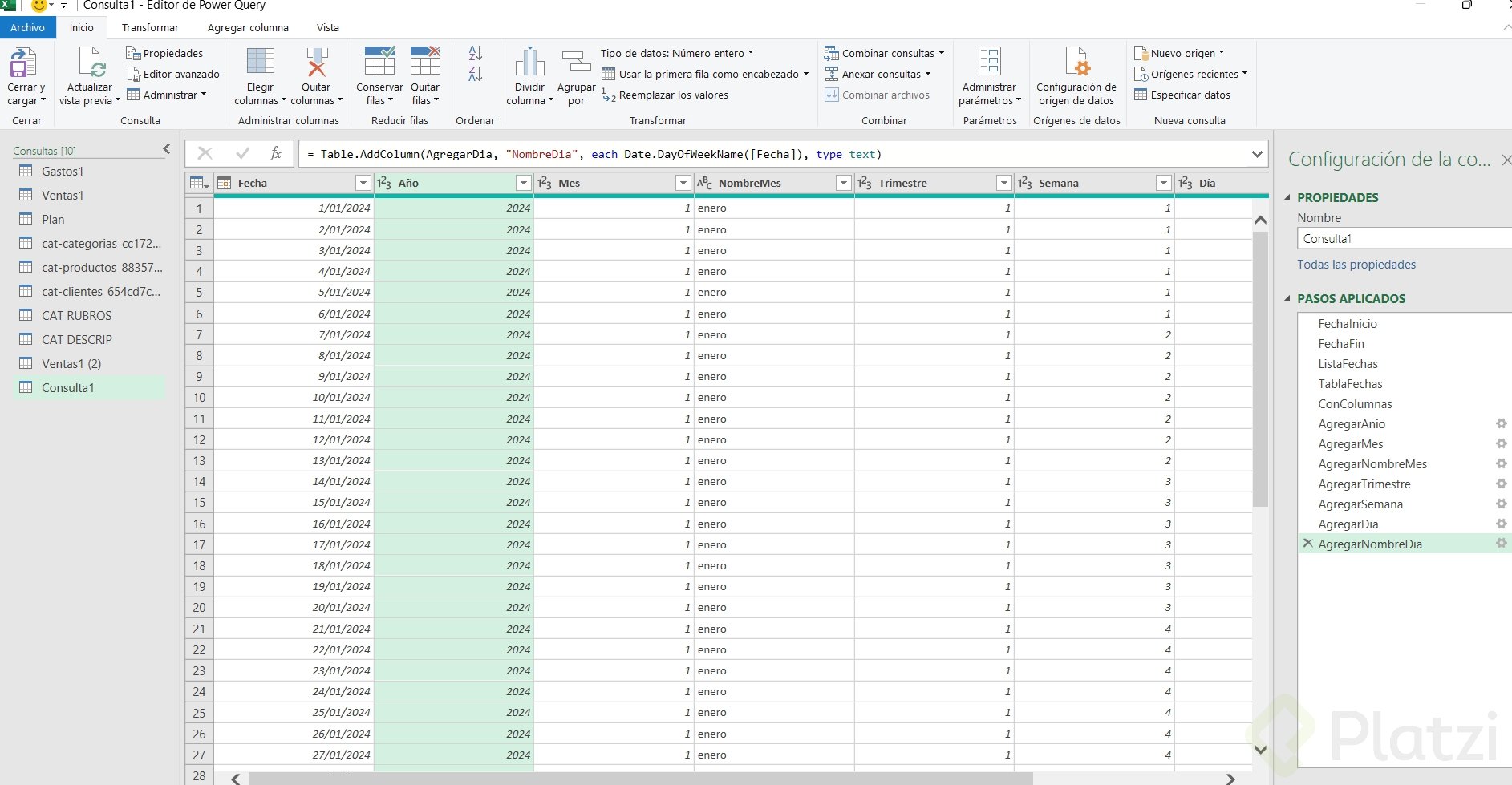Open gear settings for AgregarAnio step
The height and width of the screenshot is (785, 1512).
pyautogui.click(x=1500, y=424)
